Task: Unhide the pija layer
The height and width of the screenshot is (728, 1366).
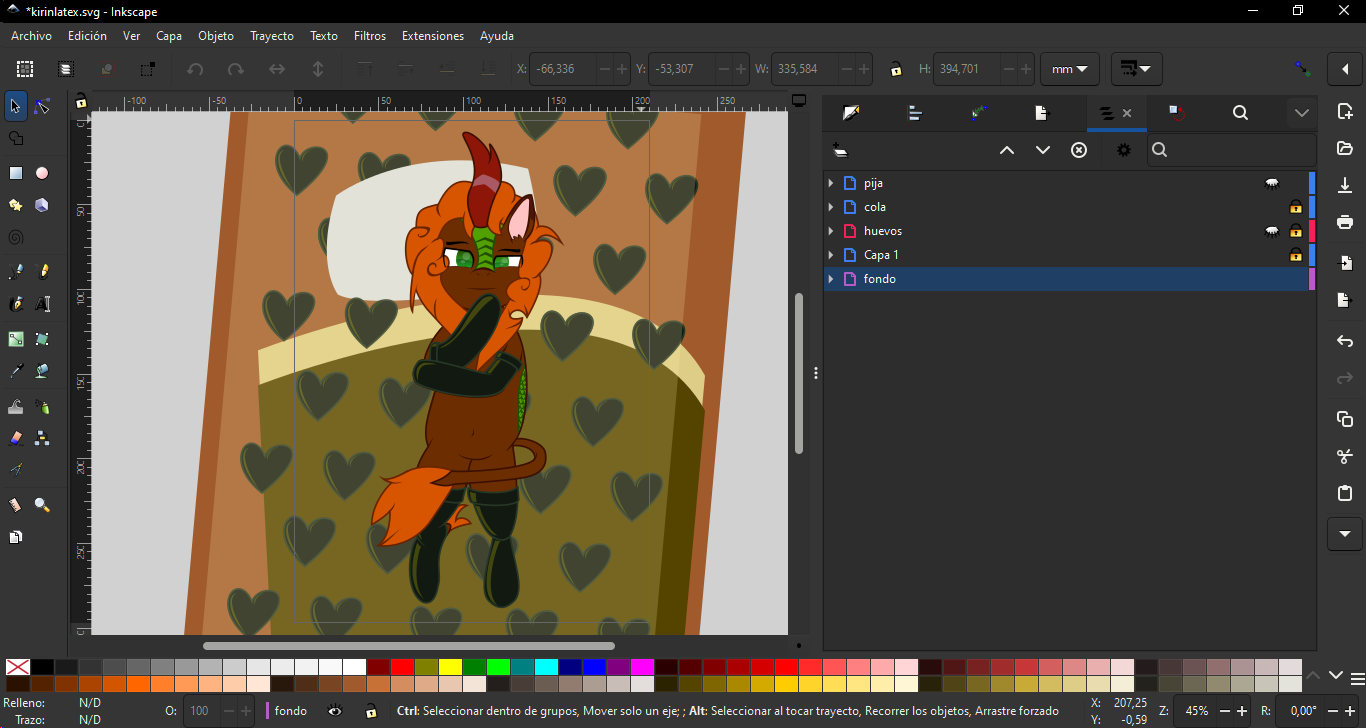Action: (1272, 183)
